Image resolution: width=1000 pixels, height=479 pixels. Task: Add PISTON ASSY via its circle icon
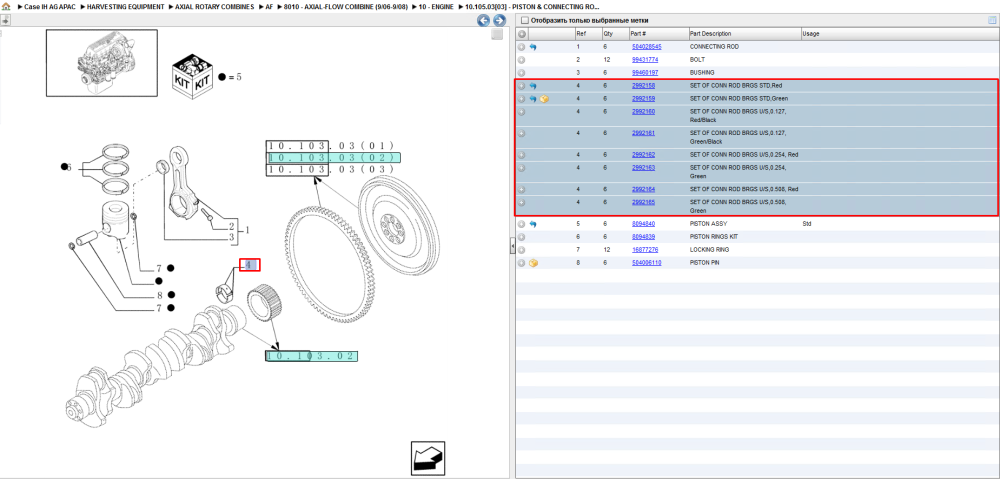[521, 225]
